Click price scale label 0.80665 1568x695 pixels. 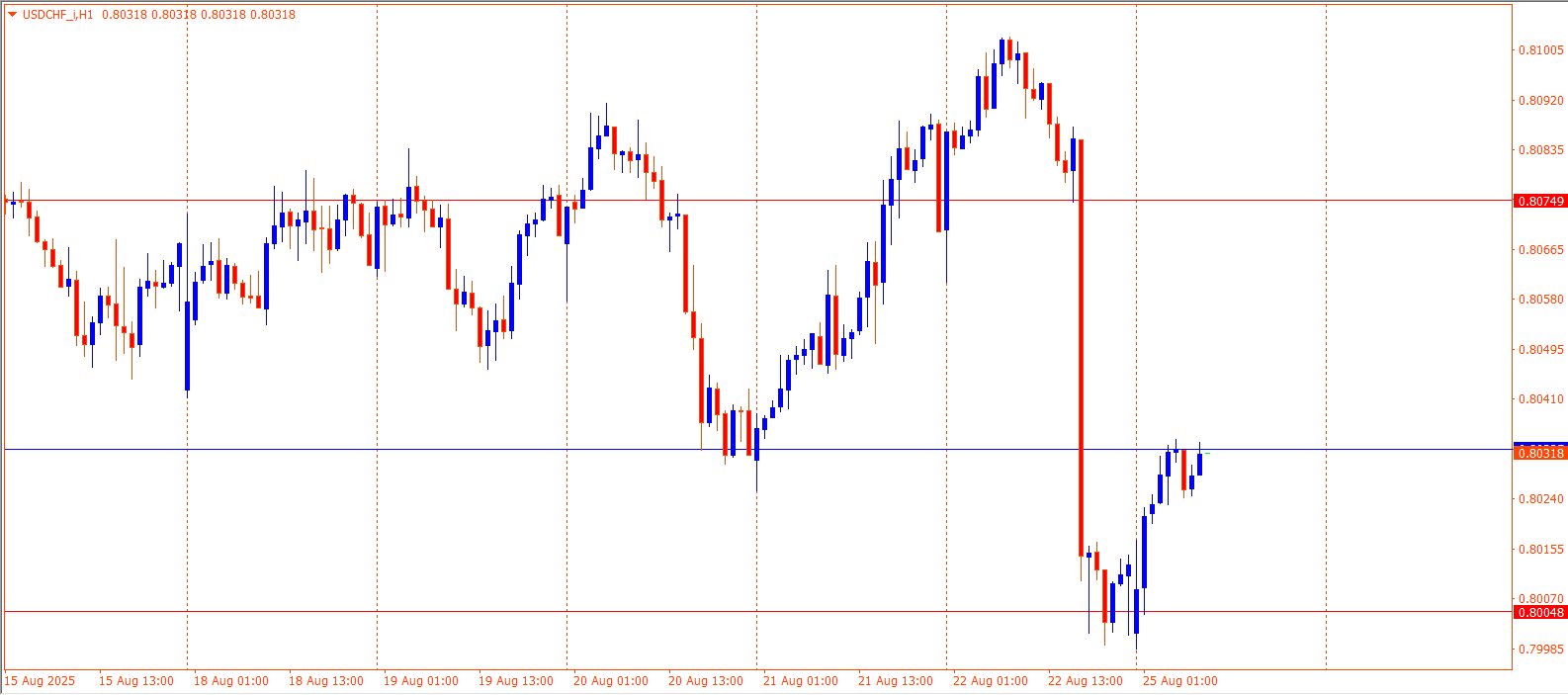[1541, 250]
